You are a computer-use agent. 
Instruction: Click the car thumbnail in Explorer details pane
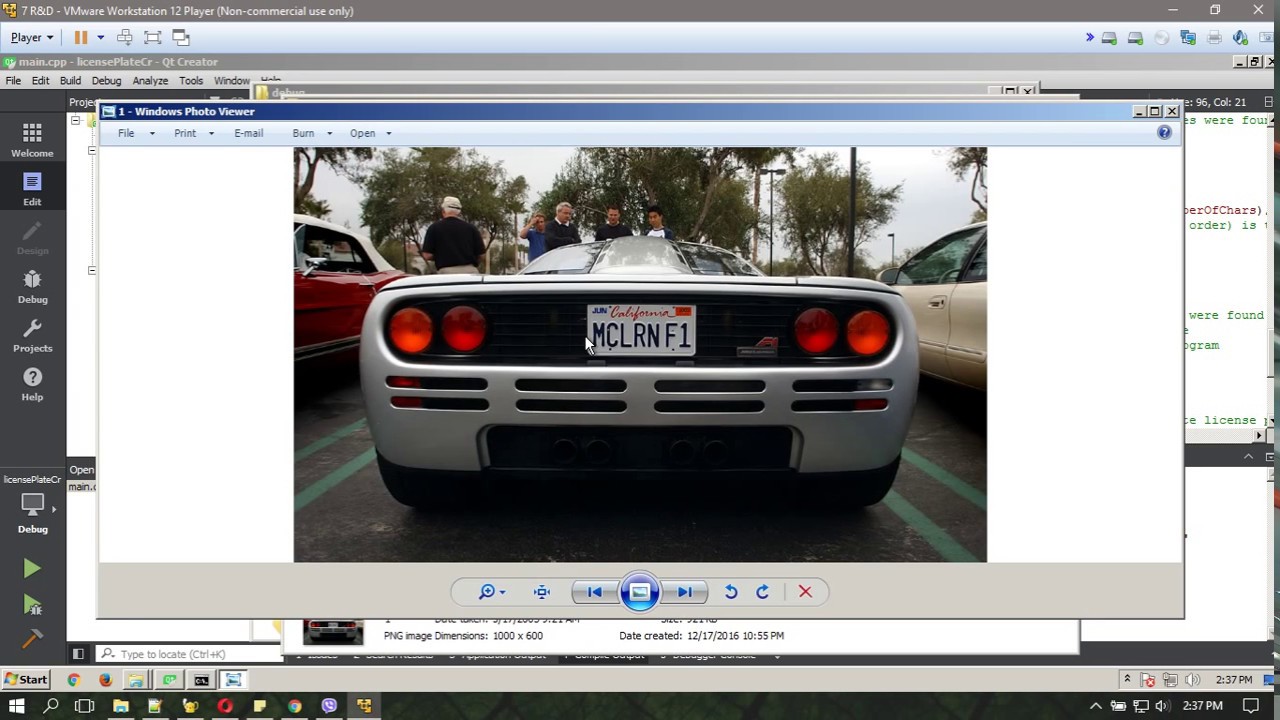[x=333, y=631]
